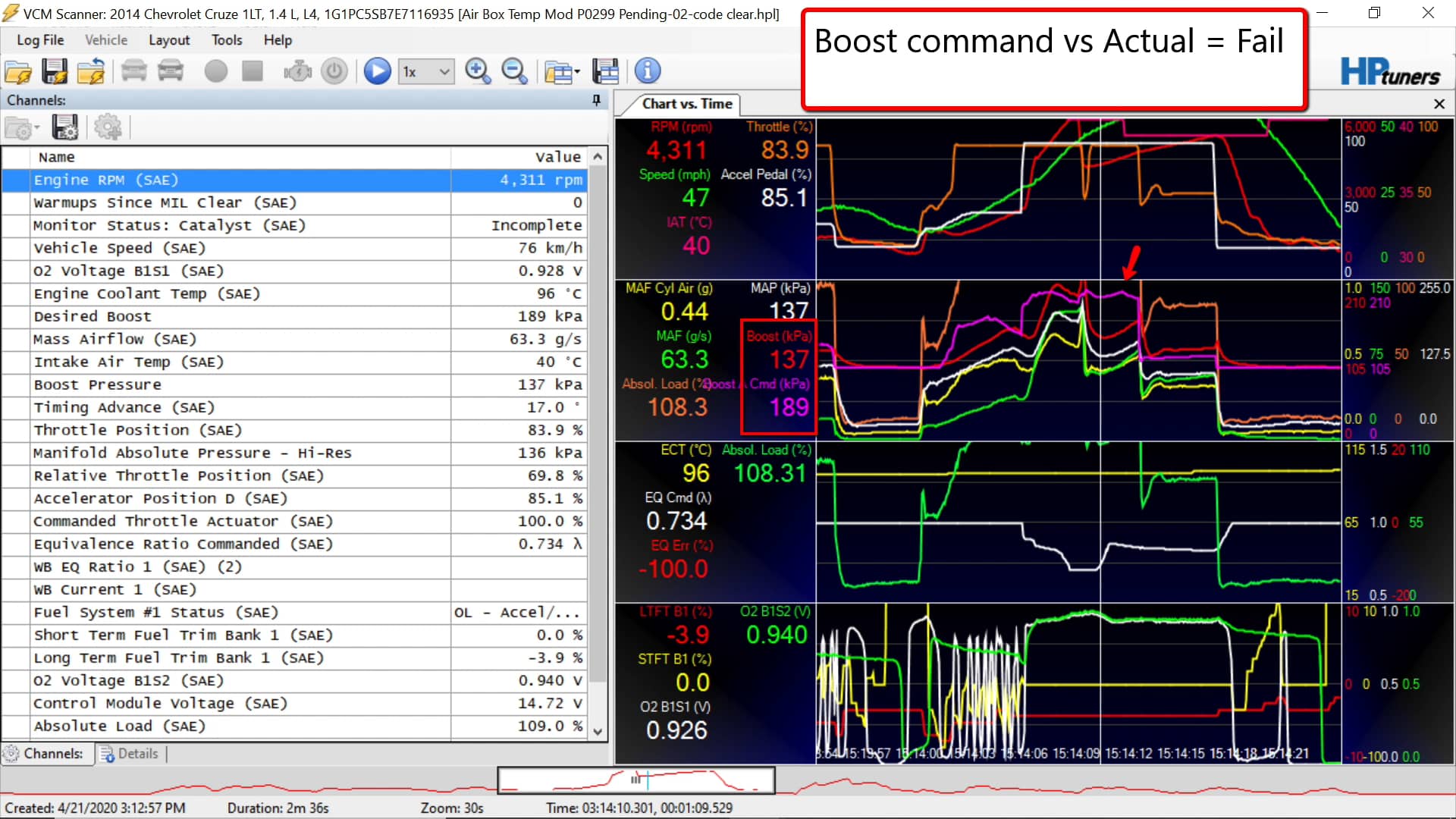Select the Engine RPM (SAE) channel row
The height and width of the screenshot is (819, 1456).
(x=293, y=180)
